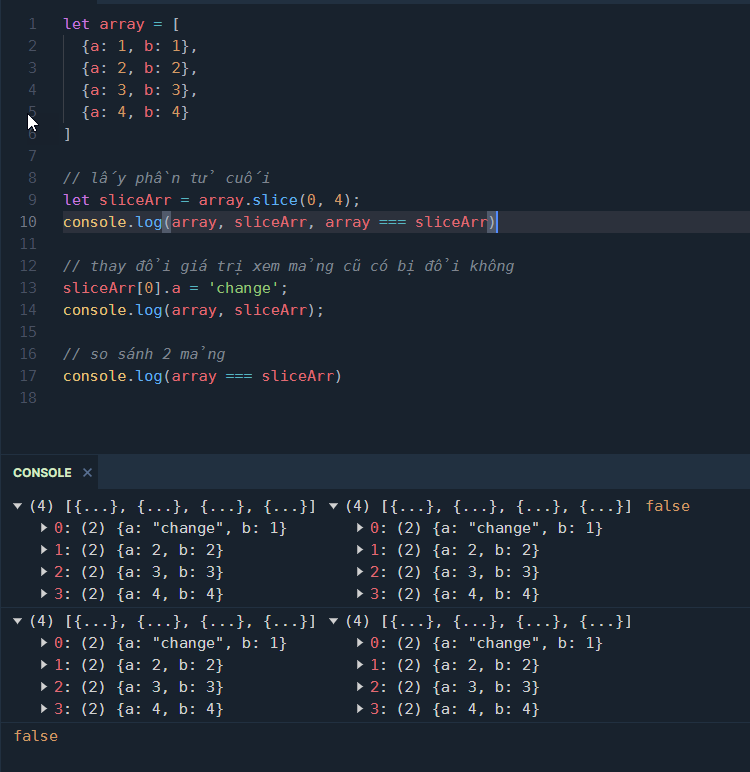Click the '{a: 2, b: 2},' code line
The width and height of the screenshot is (750, 772).
[139, 68]
